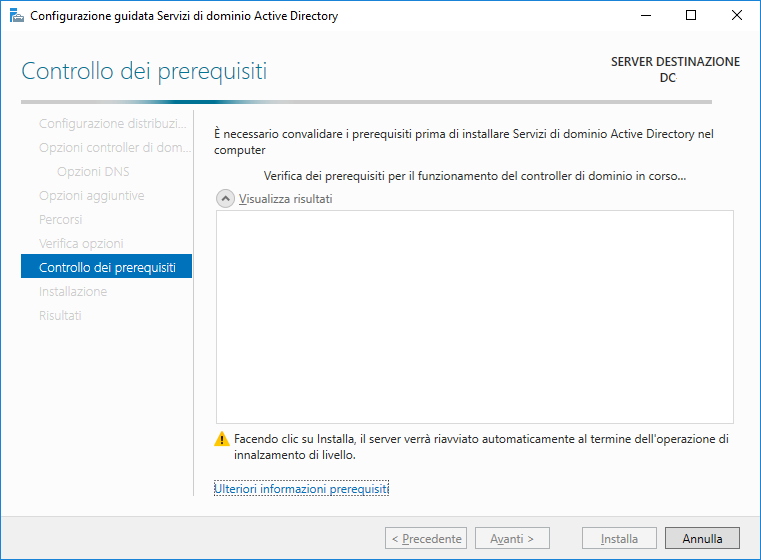Select the Installazione step
This screenshot has height=560, width=761.
pos(73,292)
